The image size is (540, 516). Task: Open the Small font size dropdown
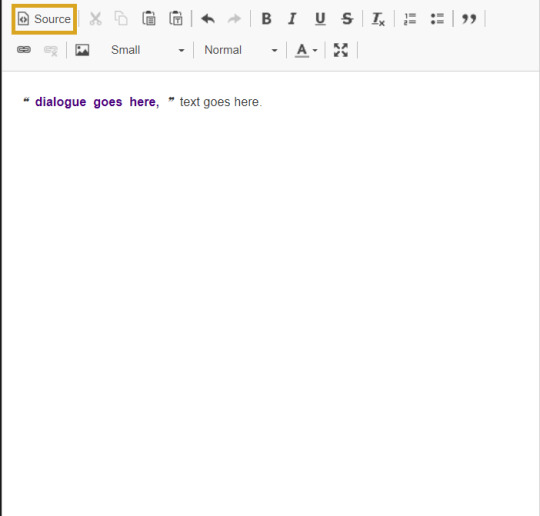pyautogui.click(x=146, y=50)
